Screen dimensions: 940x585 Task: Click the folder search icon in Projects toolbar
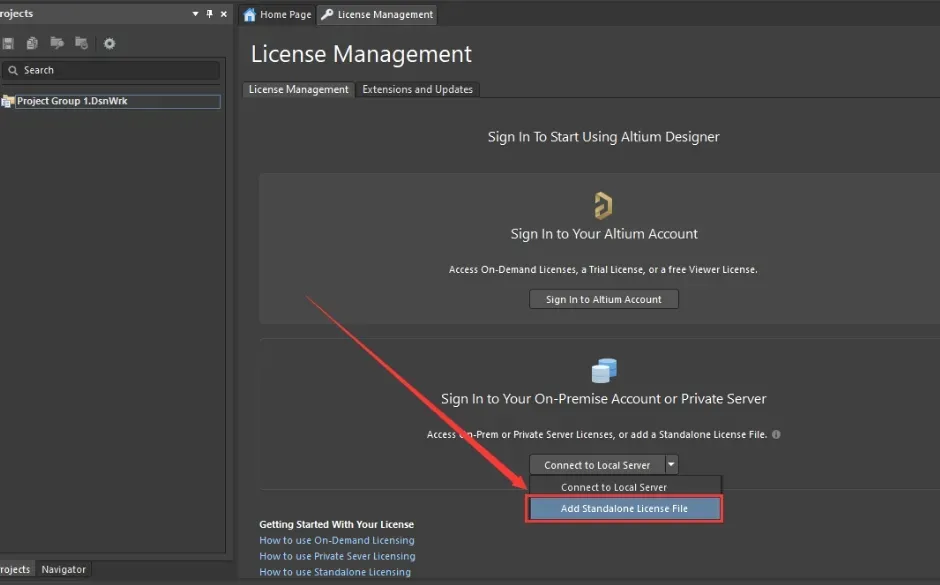tap(57, 43)
